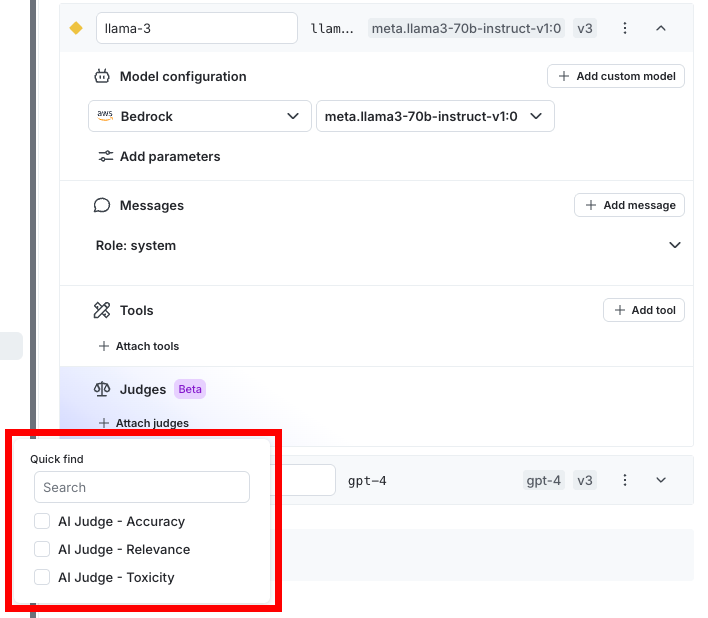Click Attach tools
Image resolution: width=708 pixels, height=618 pixels.
(x=139, y=346)
